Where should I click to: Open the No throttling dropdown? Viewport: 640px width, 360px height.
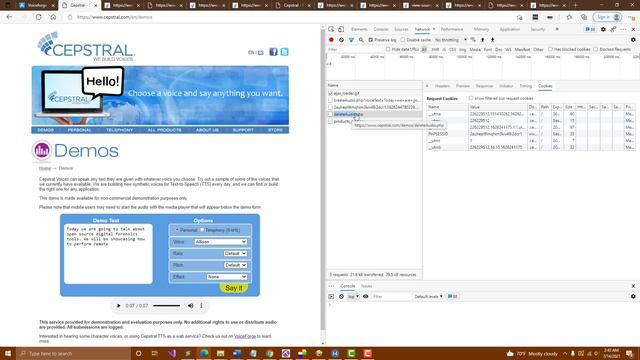pyautogui.click(x=451, y=40)
